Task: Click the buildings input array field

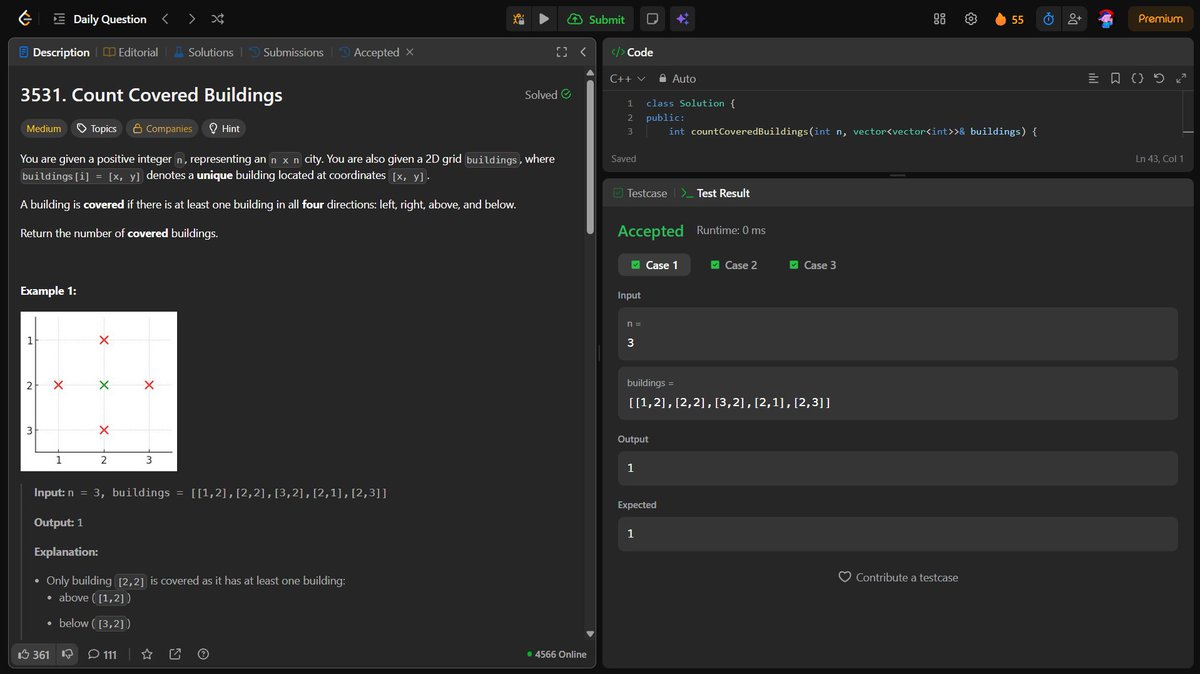Action: point(897,393)
